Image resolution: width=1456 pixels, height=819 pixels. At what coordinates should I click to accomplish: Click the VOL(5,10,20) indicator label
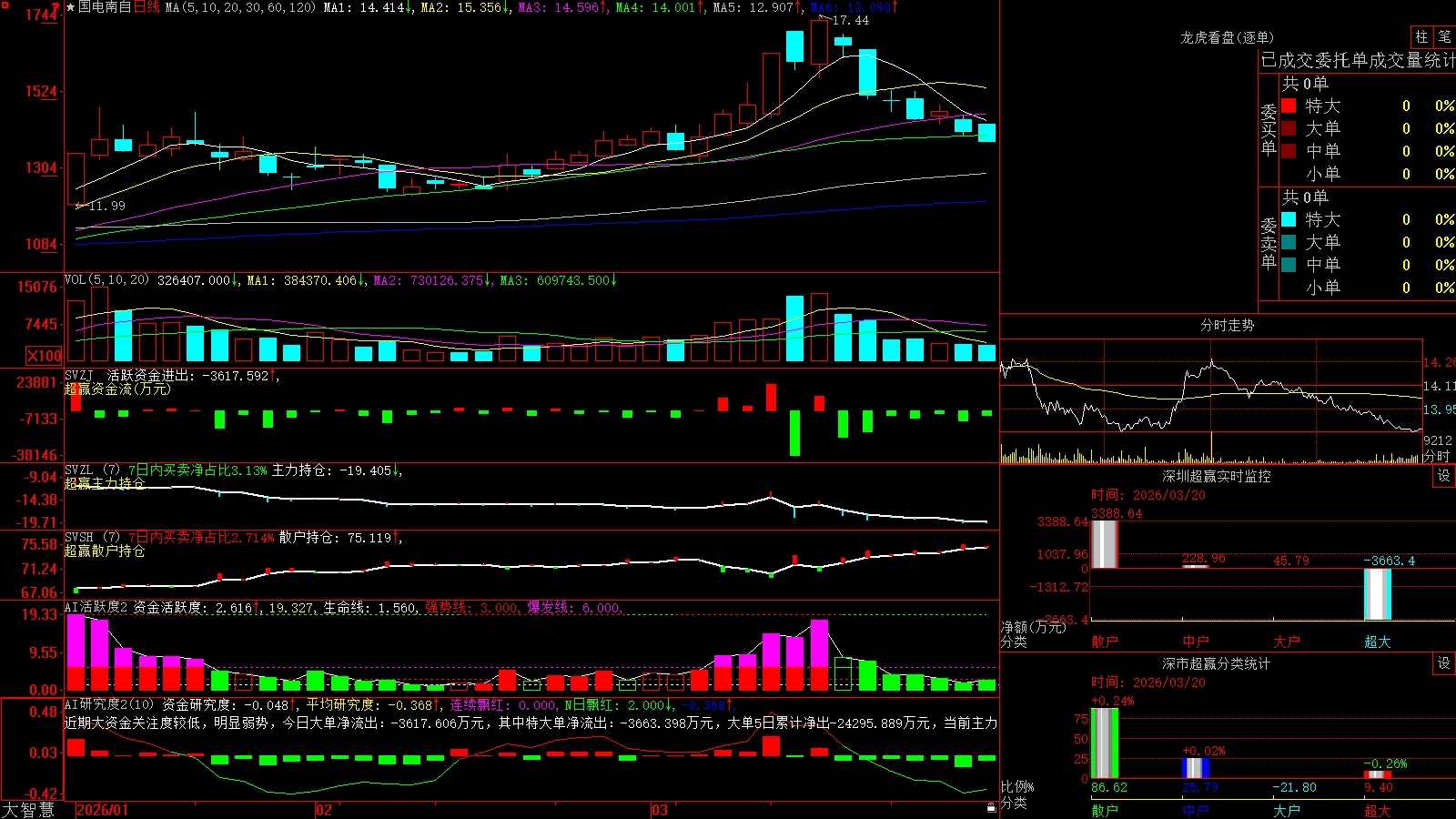(x=106, y=280)
